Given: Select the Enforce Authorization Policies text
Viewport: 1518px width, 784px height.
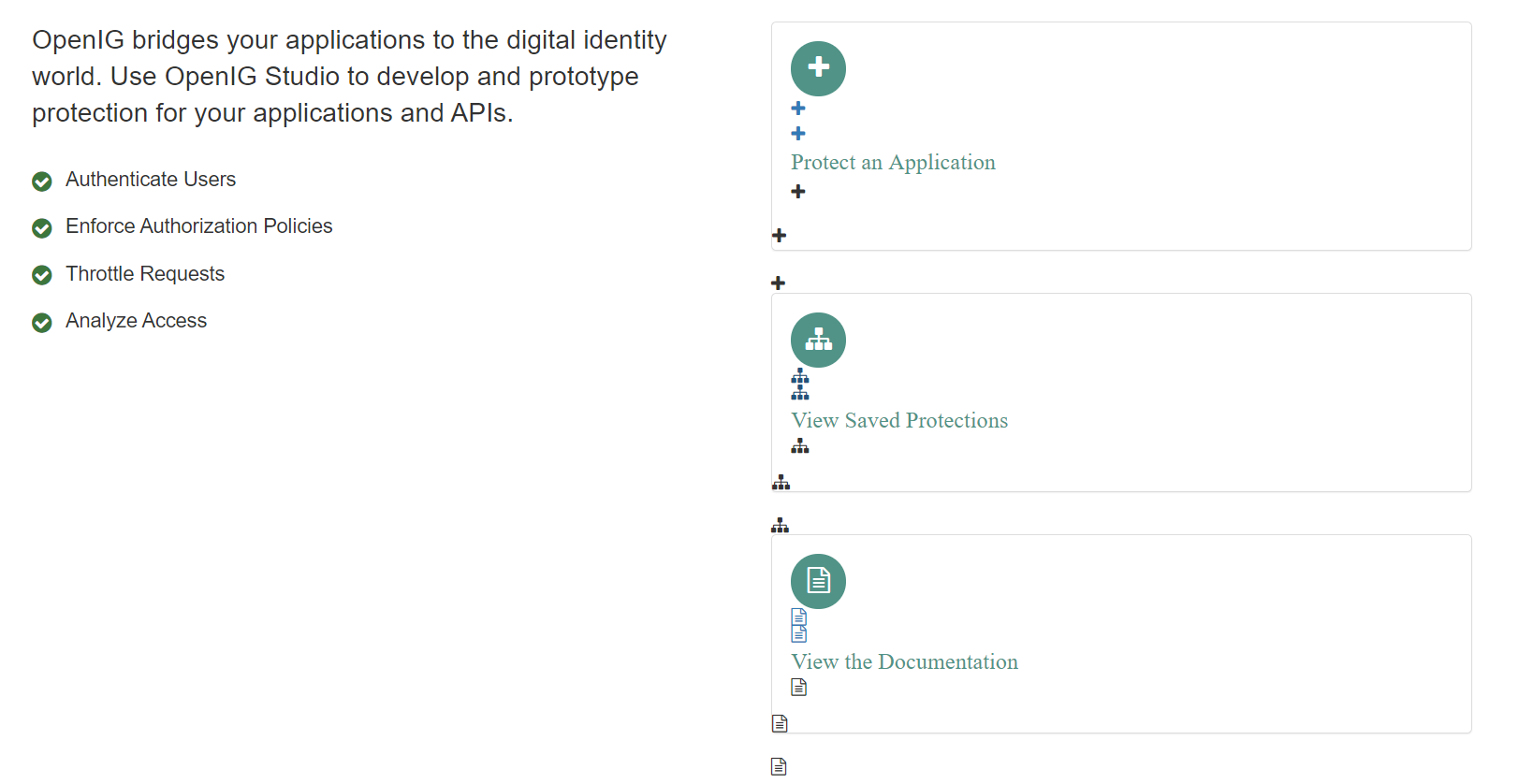Looking at the screenshot, I should pyautogui.click(x=199, y=226).
